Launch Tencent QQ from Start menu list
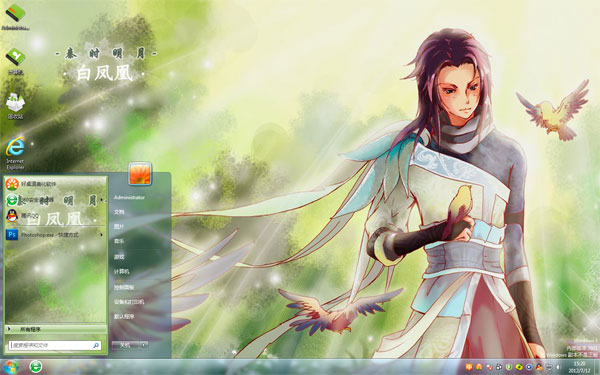 pos(55,217)
